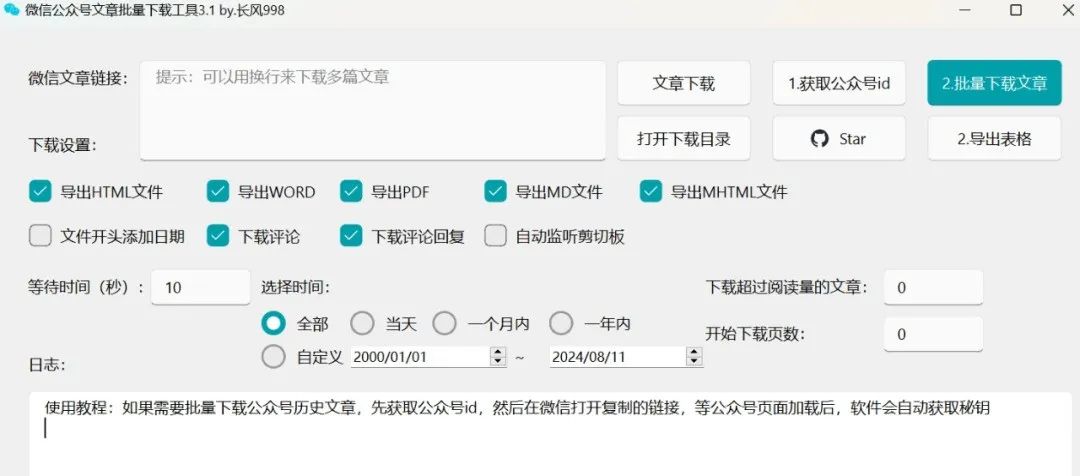Increase end date with up spinner arrow
1080x476 pixels.
(695, 352)
